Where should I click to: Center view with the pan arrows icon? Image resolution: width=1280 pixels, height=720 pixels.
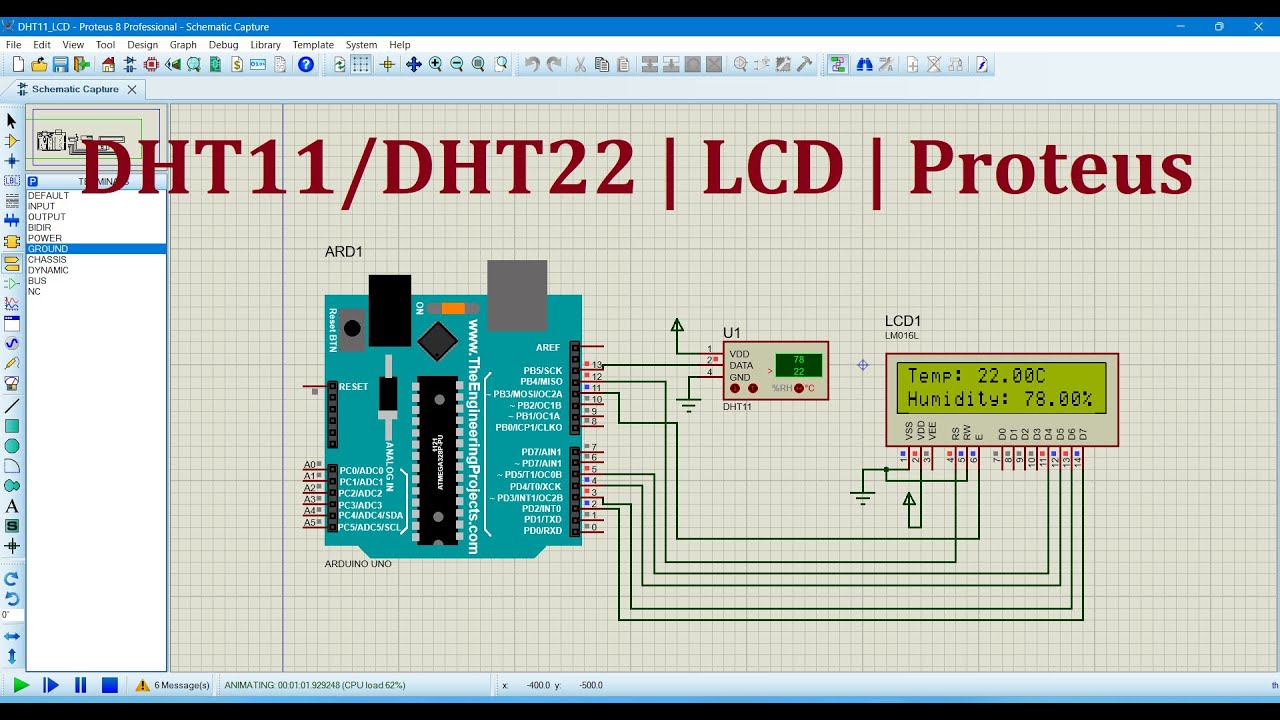(x=413, y=64)
